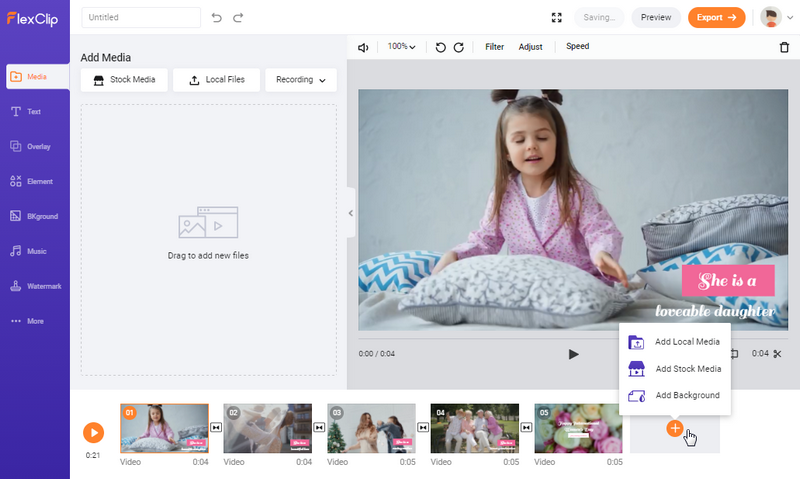Open the Watermark sidebar tab

(x=36, y=286)
